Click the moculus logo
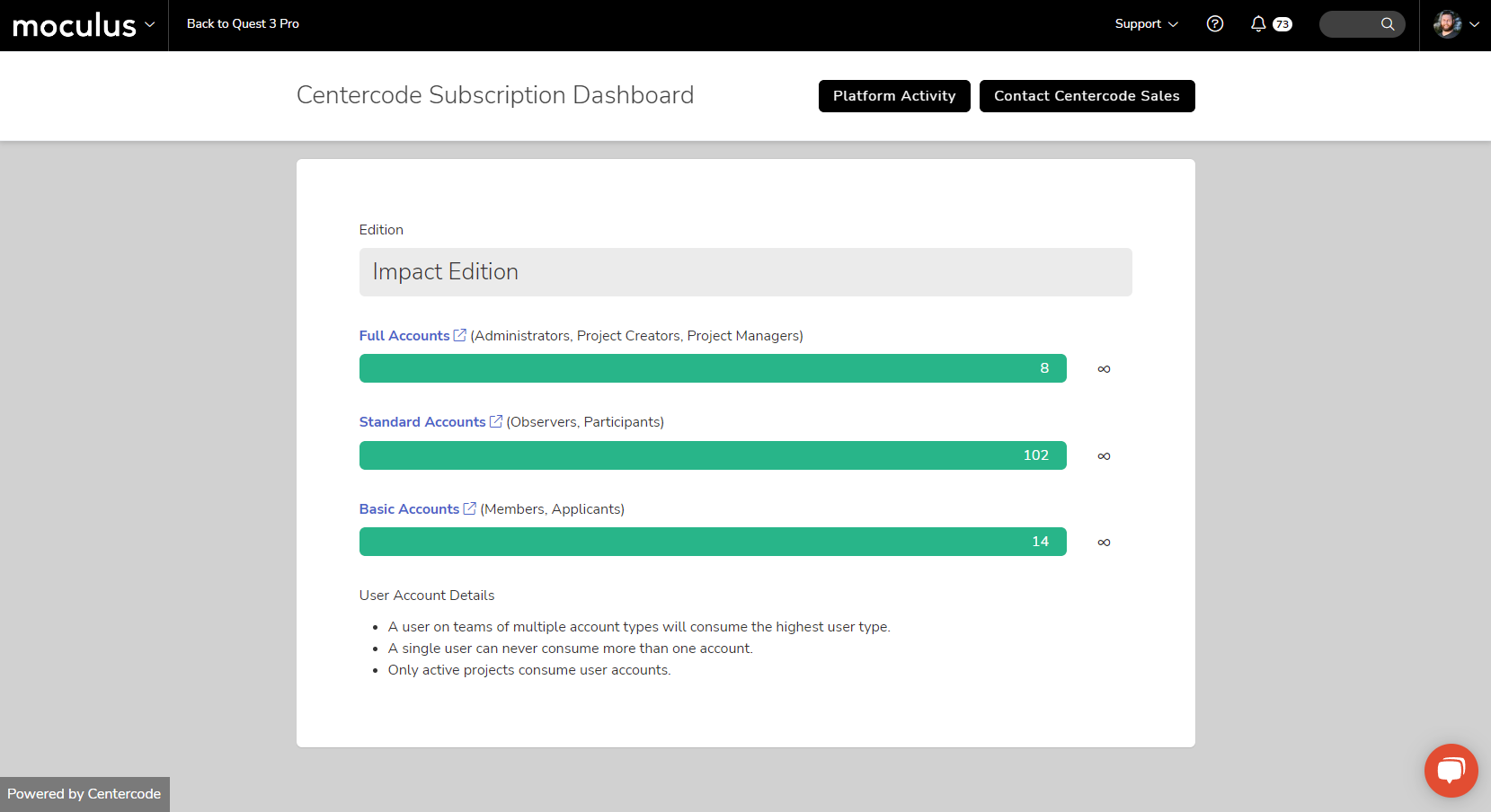 74,25
